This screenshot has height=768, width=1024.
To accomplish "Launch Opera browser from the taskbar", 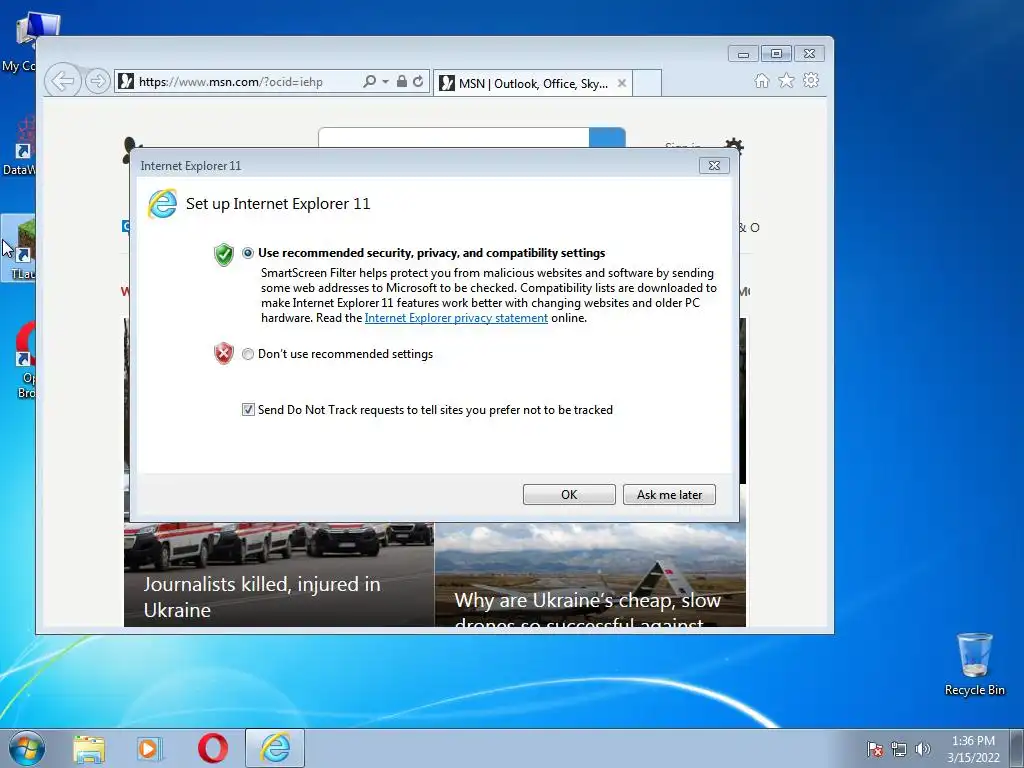I will pos(213,748).
